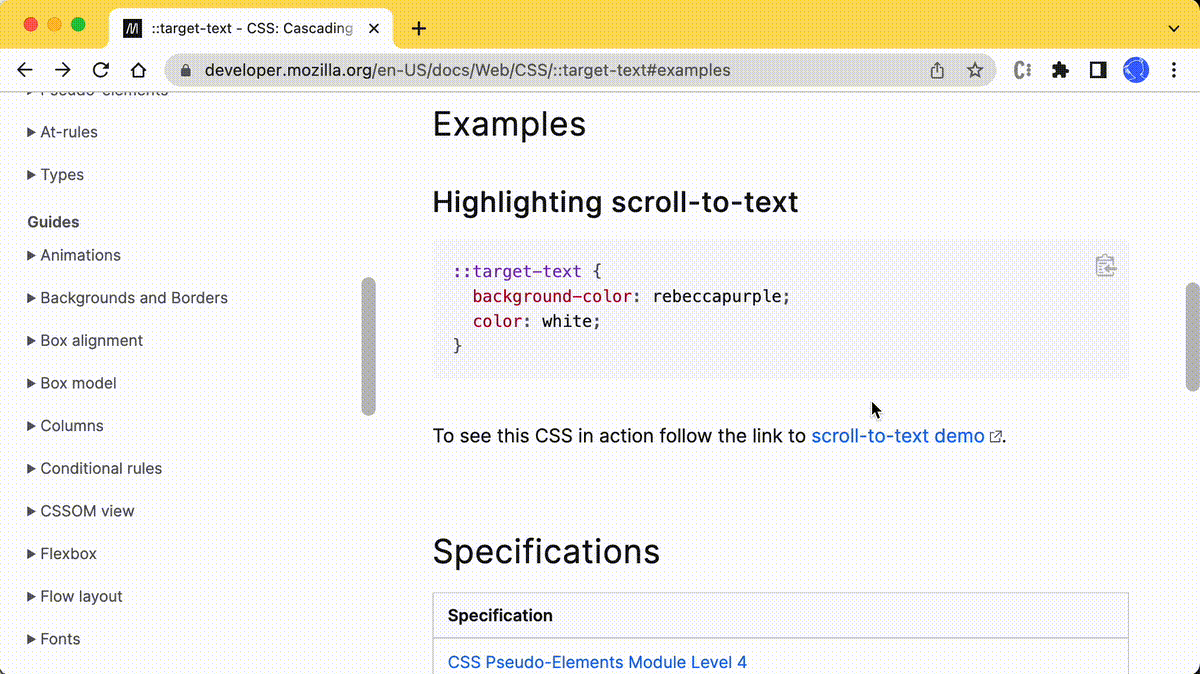Expand the Types sidebar section
1200x674 pixels.
(x=61, y=175)
